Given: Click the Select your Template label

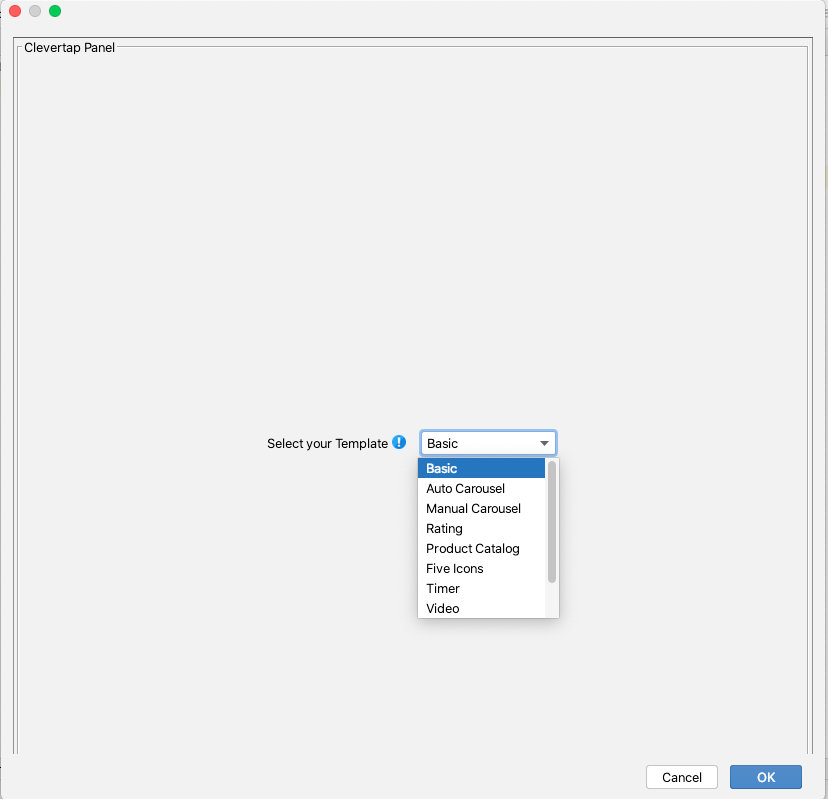Looking at the screenshot, I should pos(327,444).
